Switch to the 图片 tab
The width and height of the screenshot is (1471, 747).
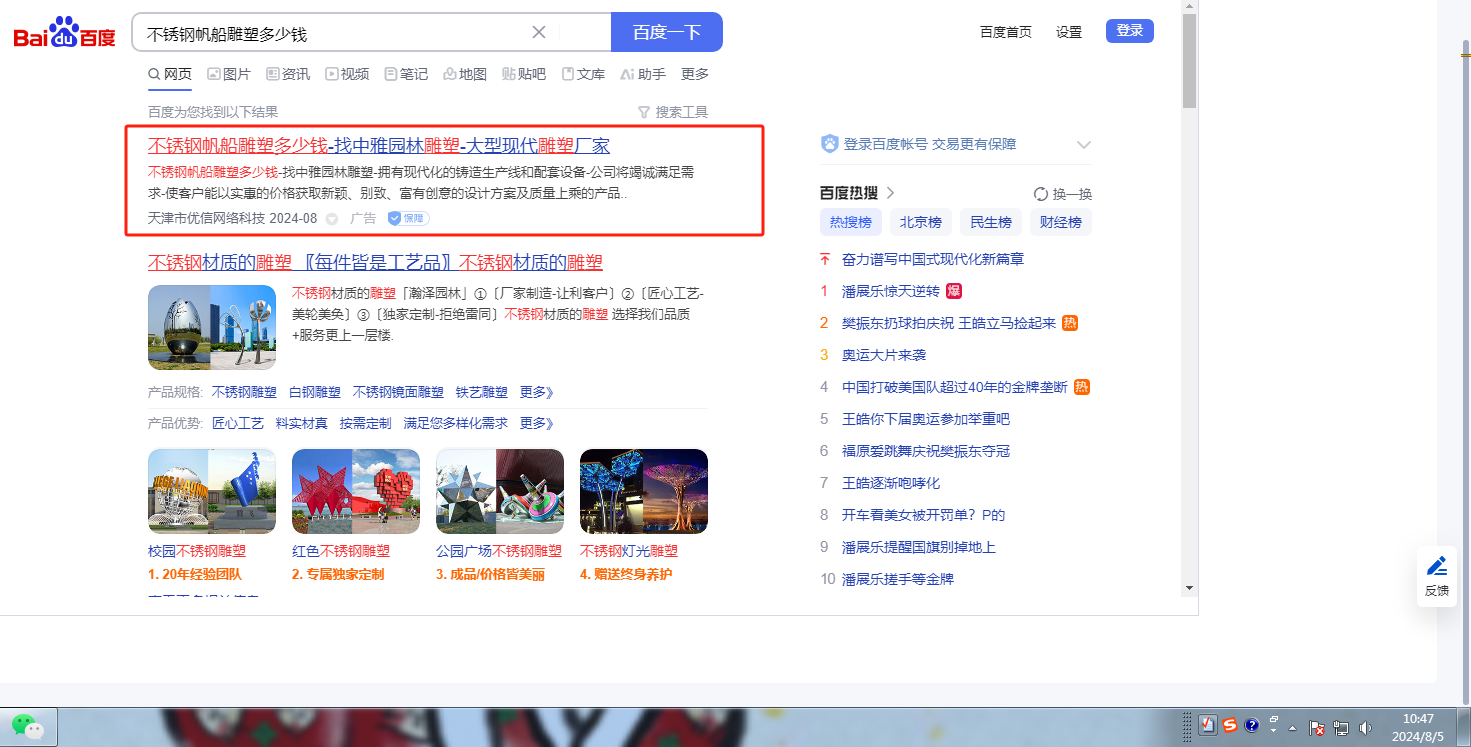(x=229, y=74)
